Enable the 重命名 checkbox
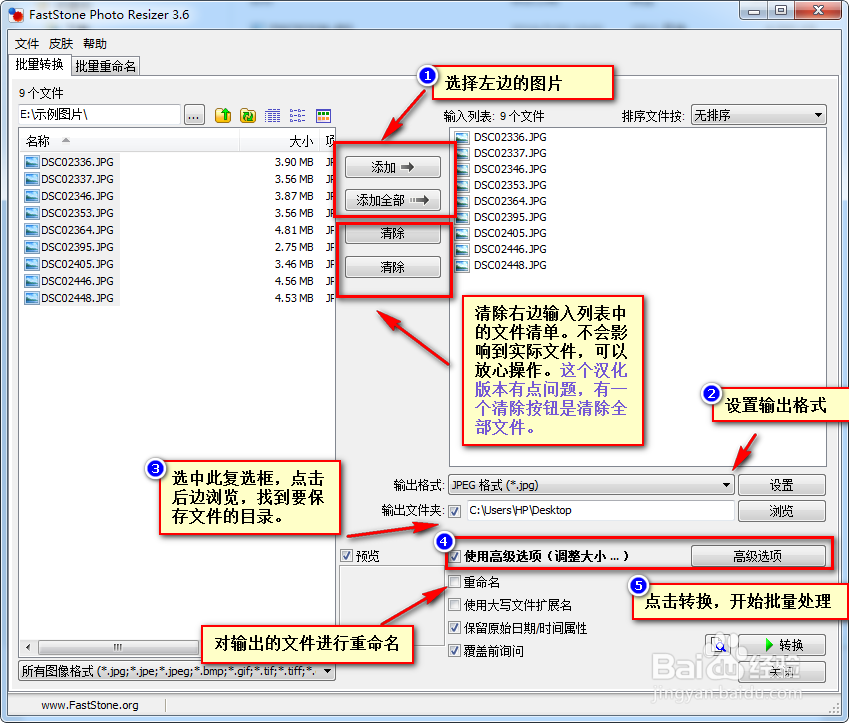The height and width of the screenshot is (723, 849). pyautogui.click(x=455, y=582)
